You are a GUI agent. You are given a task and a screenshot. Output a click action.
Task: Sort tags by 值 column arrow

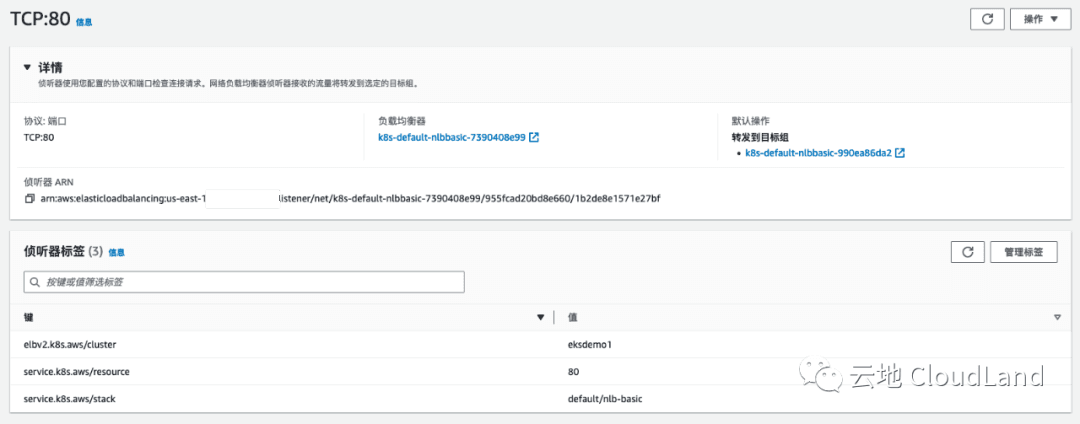point(1057,317)
